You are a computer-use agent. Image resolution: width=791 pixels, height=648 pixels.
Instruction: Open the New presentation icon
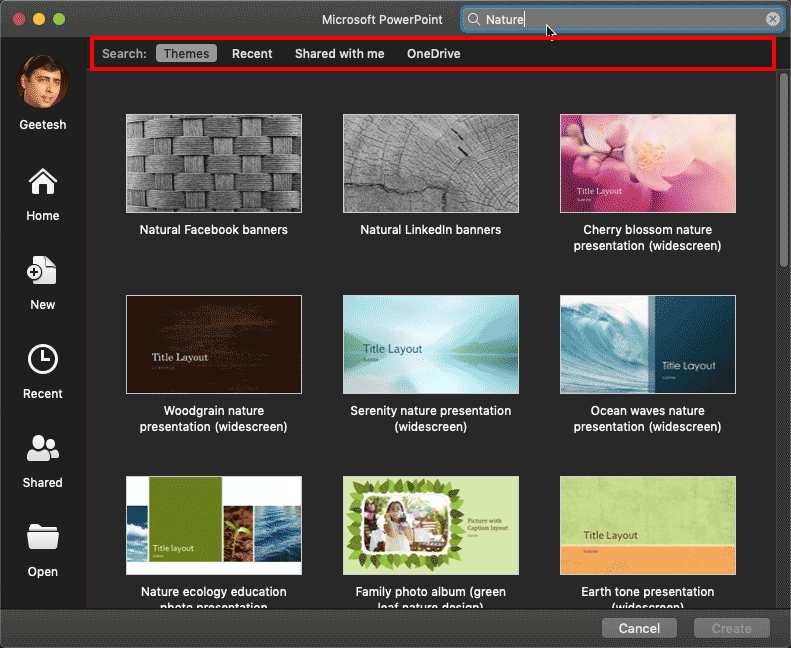click(42, 271)
